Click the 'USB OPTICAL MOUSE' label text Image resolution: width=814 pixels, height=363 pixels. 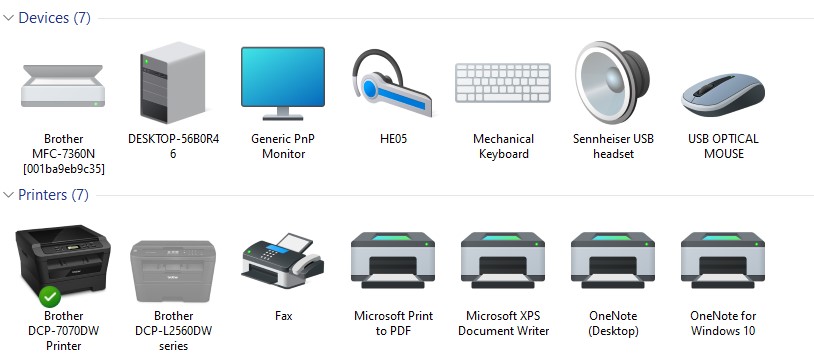pyautogui.click(x=723, y=146)
